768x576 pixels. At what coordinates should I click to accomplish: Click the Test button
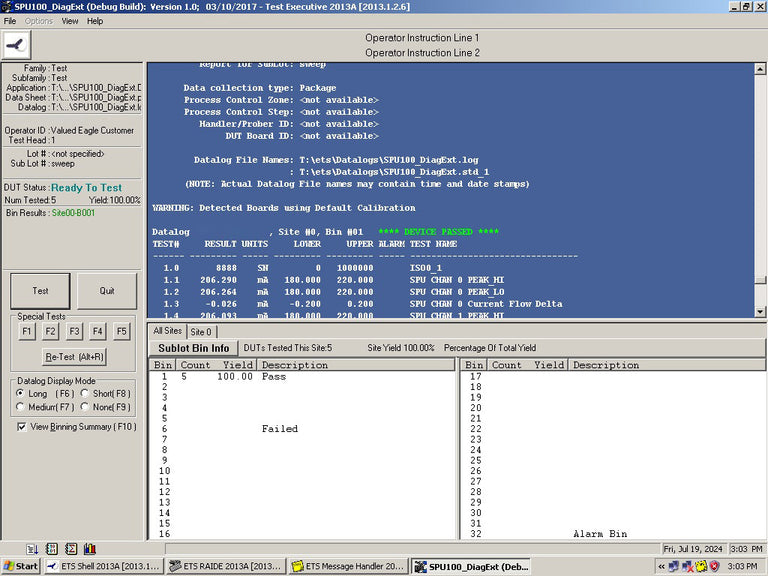click(x=40, y=291)
